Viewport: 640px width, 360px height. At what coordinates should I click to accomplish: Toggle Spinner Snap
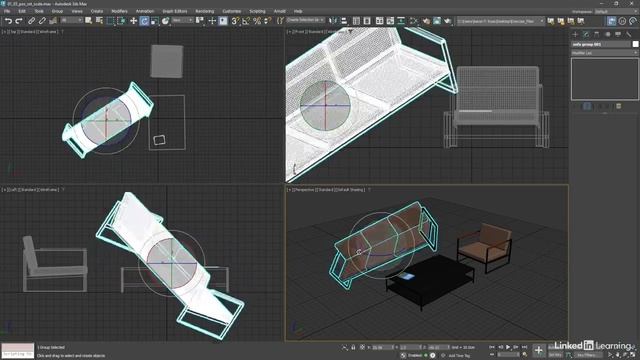267,21
